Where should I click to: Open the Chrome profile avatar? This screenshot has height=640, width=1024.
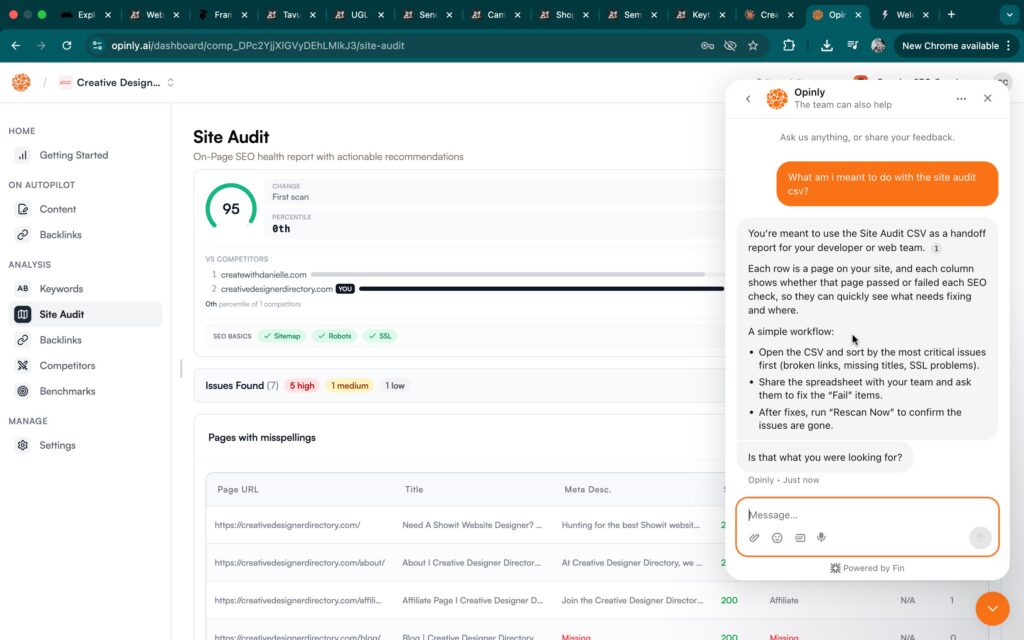pos(878,46)
